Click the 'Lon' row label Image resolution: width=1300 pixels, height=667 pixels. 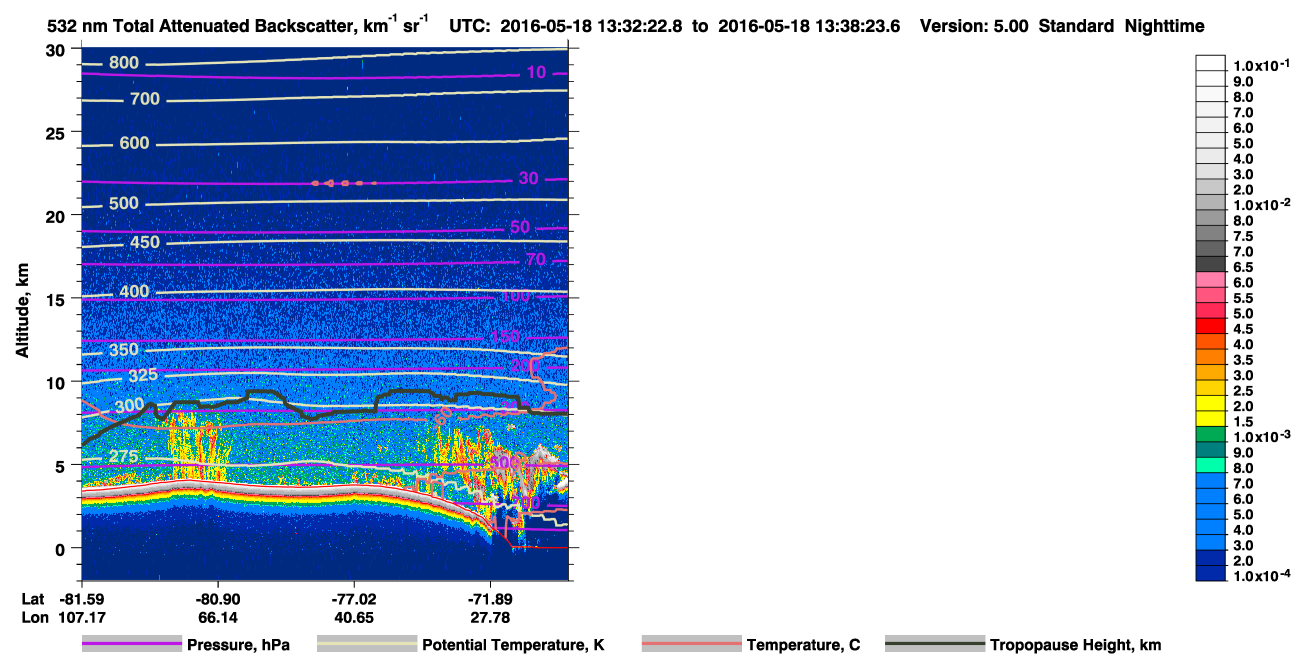pos(33,617)
